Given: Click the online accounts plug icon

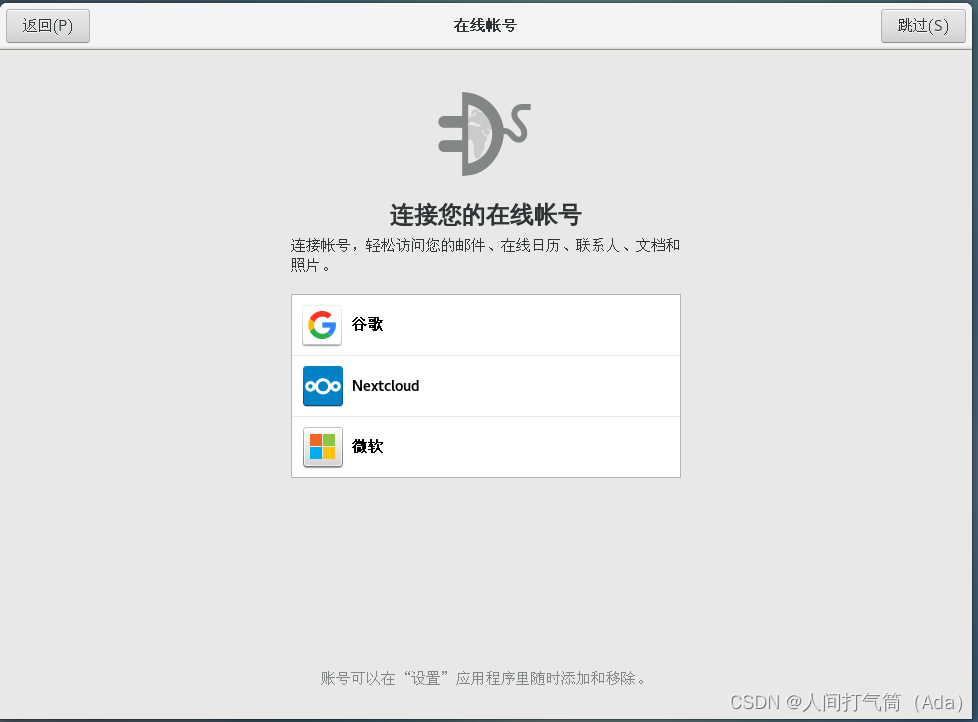Looking at the screenshot, I should (485, 133).
